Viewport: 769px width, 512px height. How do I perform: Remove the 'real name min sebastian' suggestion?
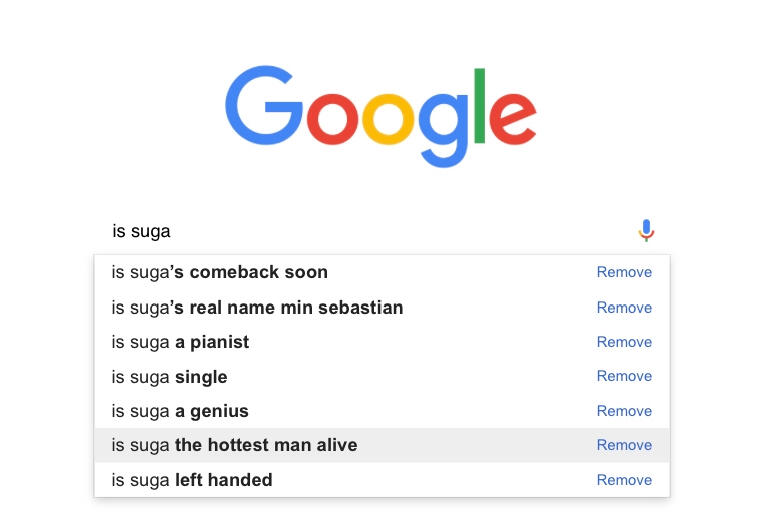pos(624,307)
